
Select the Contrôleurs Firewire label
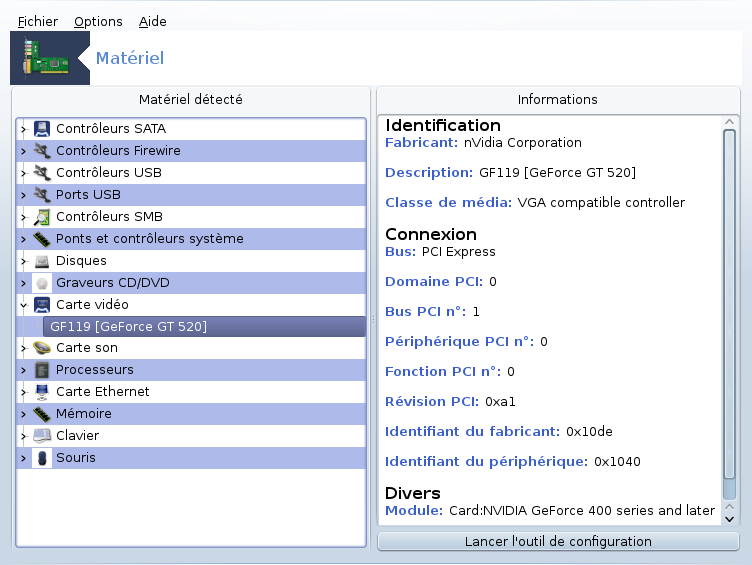tap(118, 151)
